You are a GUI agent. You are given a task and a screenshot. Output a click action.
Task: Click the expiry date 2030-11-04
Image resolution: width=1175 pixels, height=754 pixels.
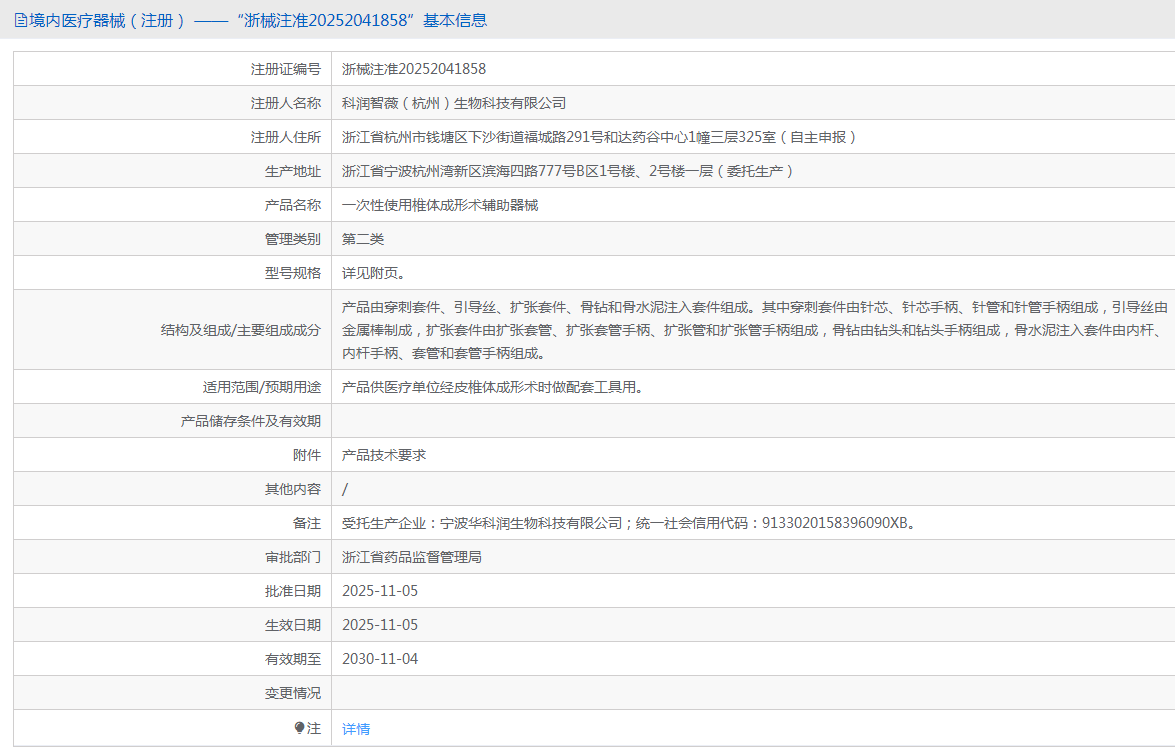point(380,659)
